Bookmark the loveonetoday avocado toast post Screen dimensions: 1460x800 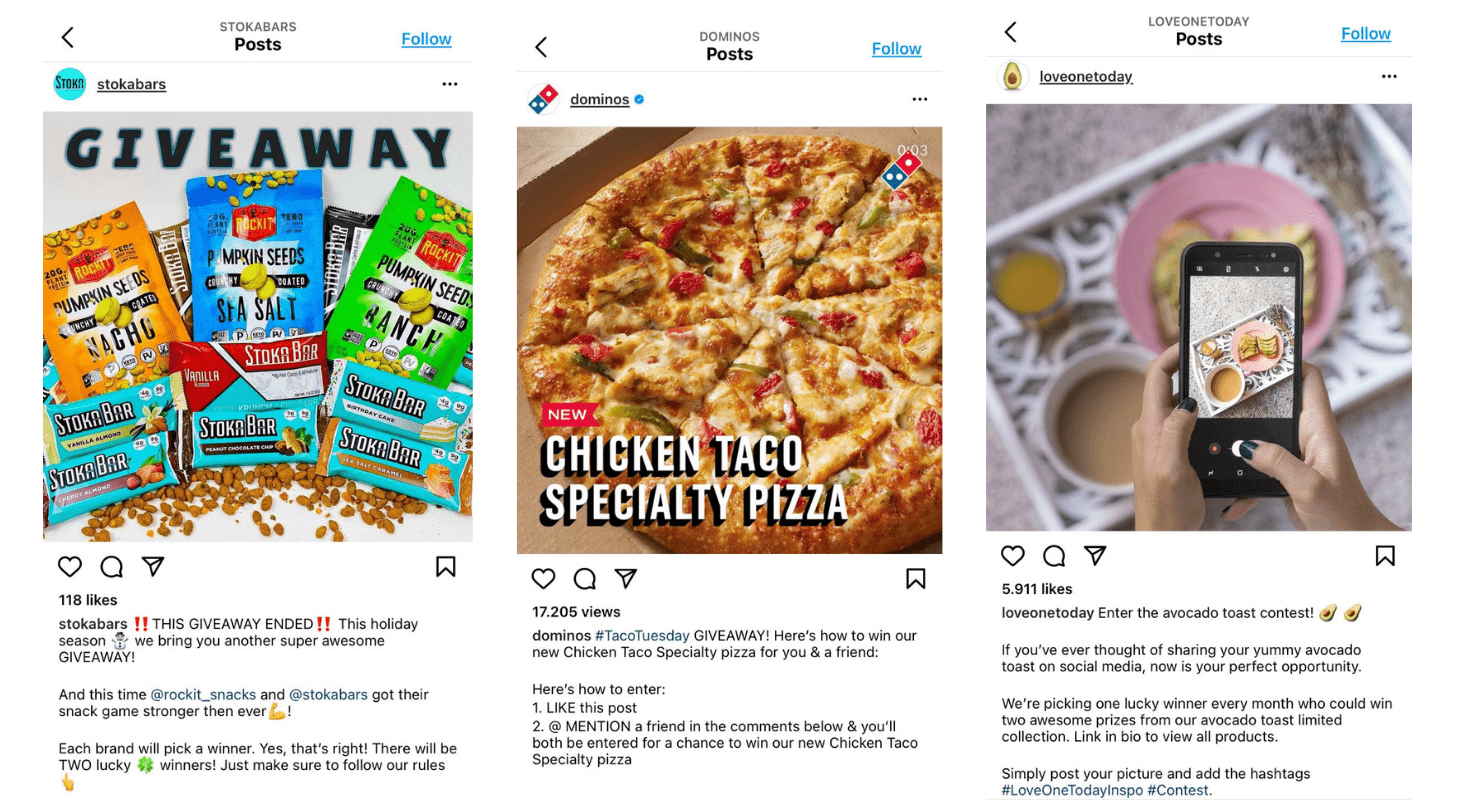[1385, 555]
